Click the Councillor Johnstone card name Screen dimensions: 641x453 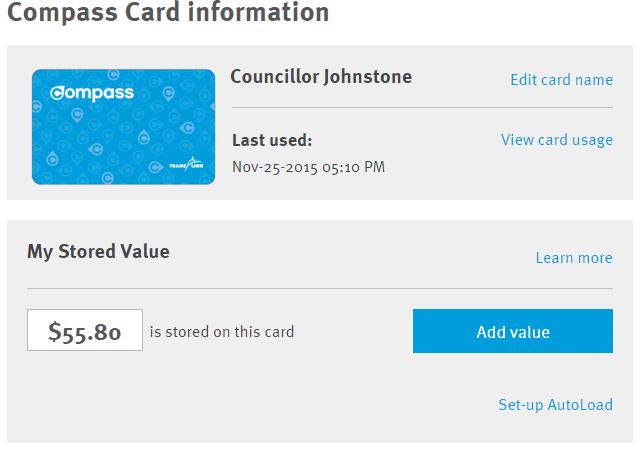pyautogui.click(x=321, y=77)
